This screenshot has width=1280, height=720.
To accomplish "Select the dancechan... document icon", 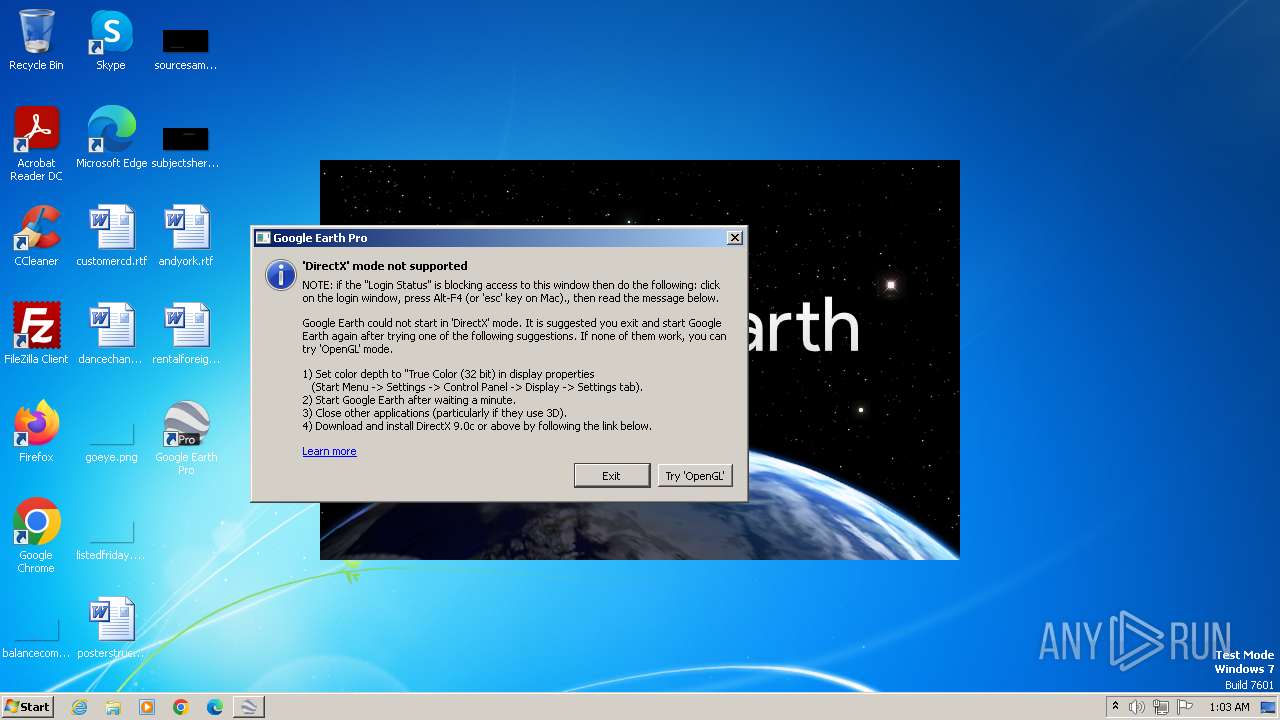I will 111,334.
